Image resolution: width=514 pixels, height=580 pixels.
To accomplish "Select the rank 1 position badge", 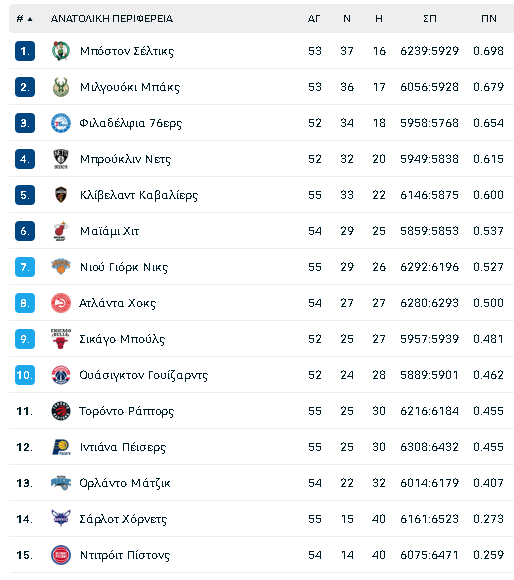I will coord(25,51).
